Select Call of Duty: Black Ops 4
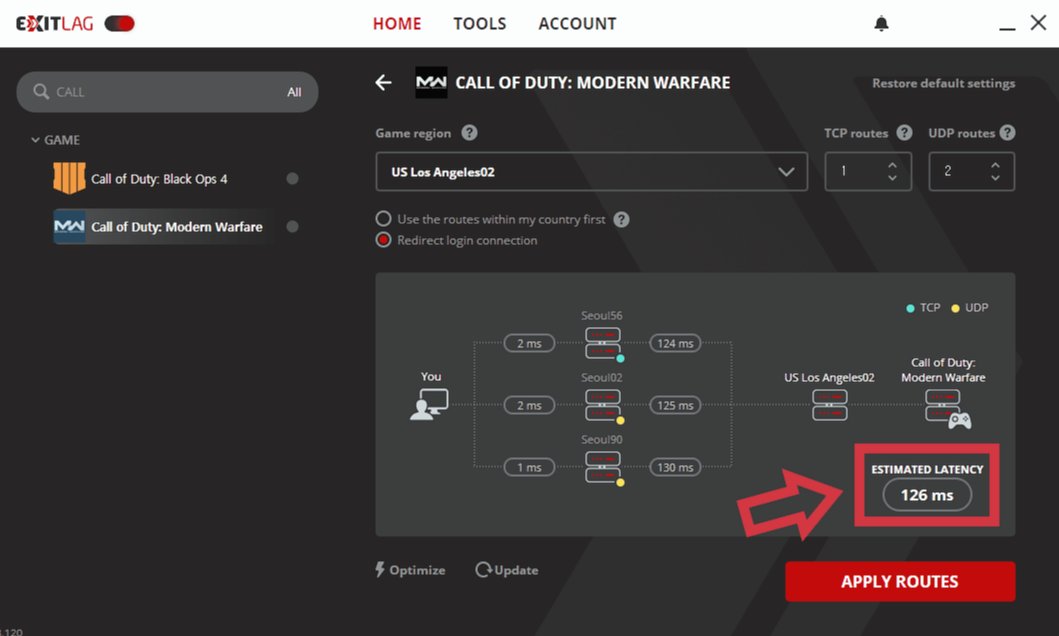The image size is (1059, 636). coord(159,179)
